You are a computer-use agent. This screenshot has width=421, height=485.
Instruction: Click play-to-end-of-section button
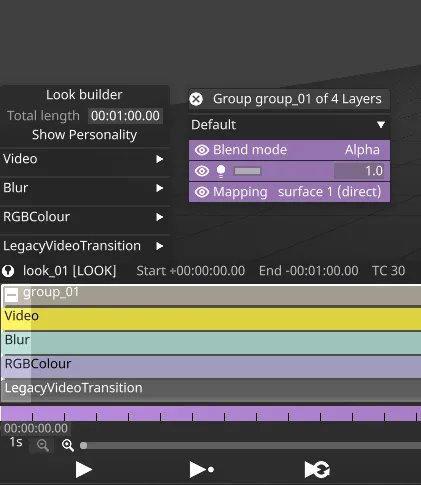pyautogui.click(x=201, y=470)
